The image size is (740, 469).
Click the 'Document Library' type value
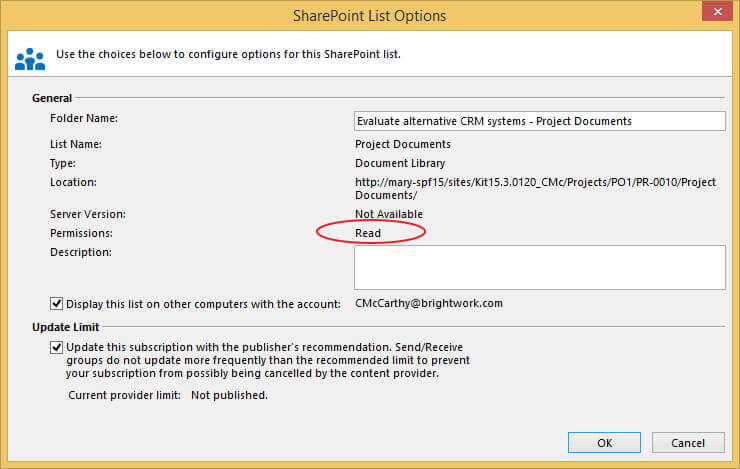(x=400, y=163)
